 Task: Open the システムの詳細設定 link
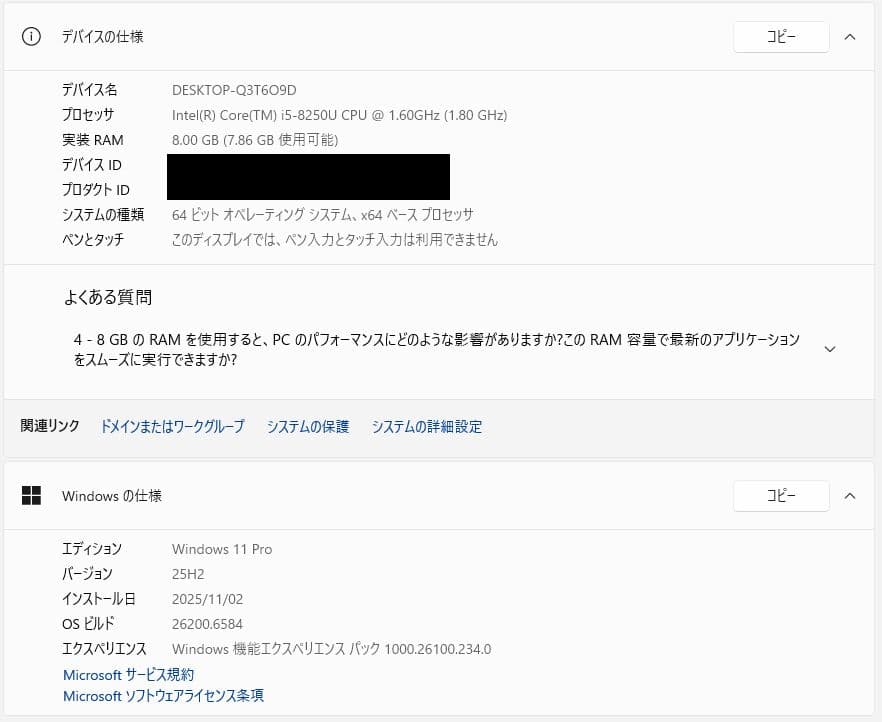[x=427, y=426]
